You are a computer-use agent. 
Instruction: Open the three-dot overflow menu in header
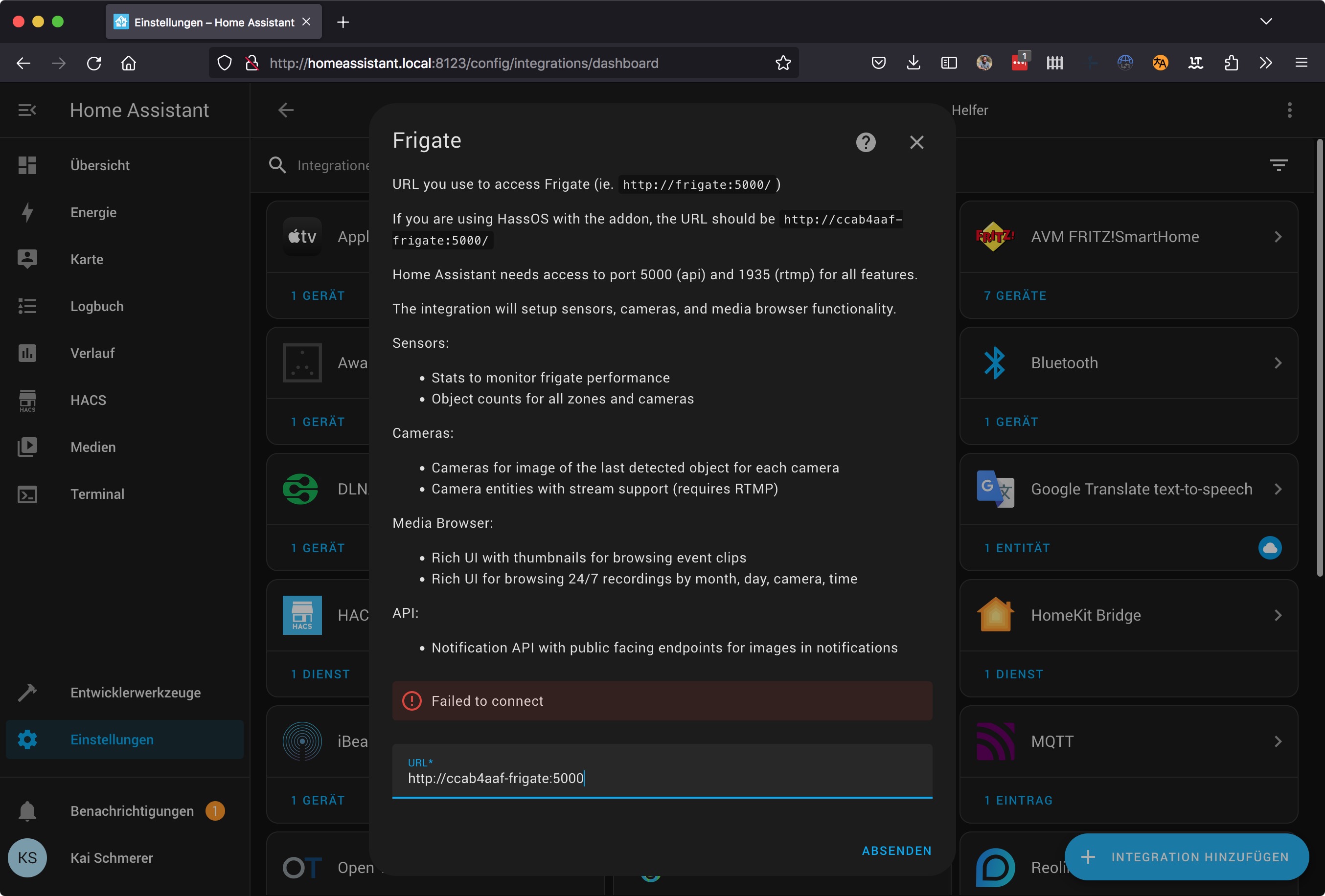[x=1289, y=110]
